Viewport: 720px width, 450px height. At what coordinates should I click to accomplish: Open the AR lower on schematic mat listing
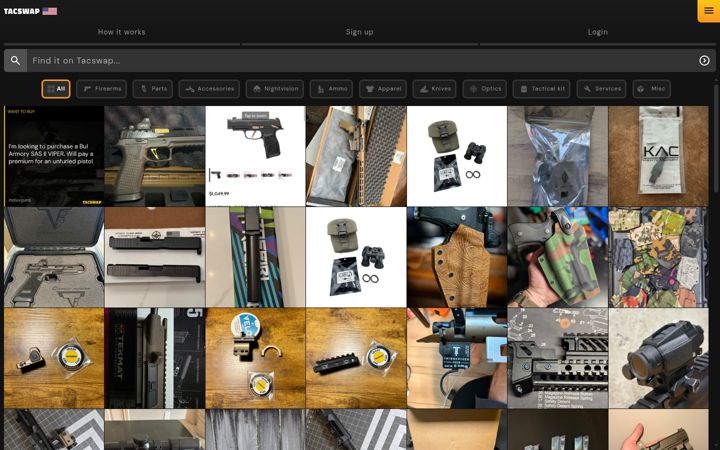pyautogui.click(x=558, y=358)
